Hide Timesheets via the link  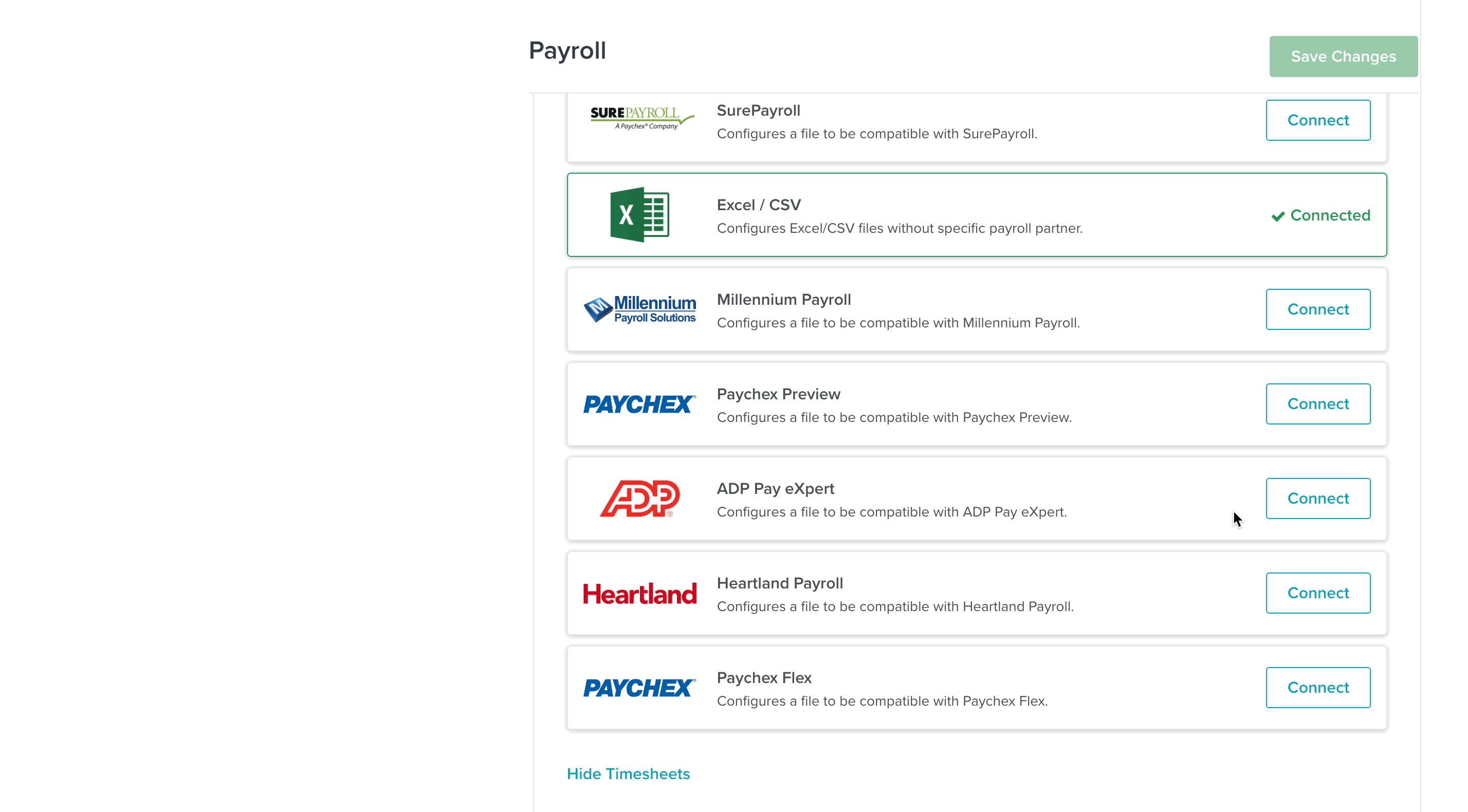pos(628,774)
